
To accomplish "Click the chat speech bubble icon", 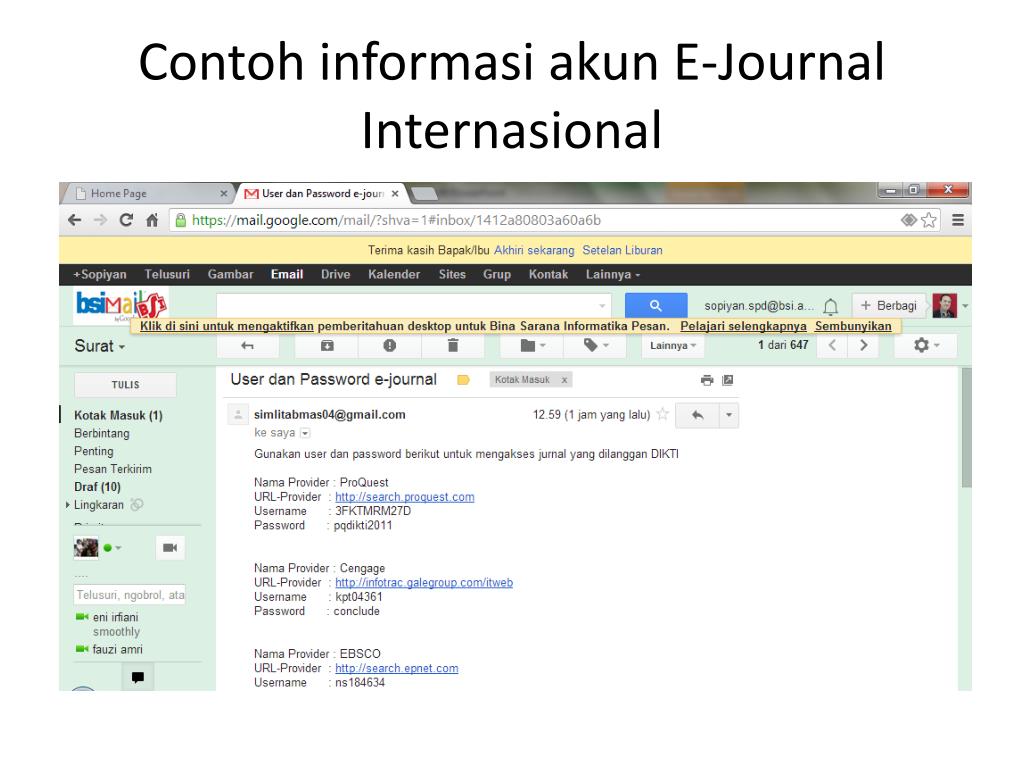I will click(138, 677).
